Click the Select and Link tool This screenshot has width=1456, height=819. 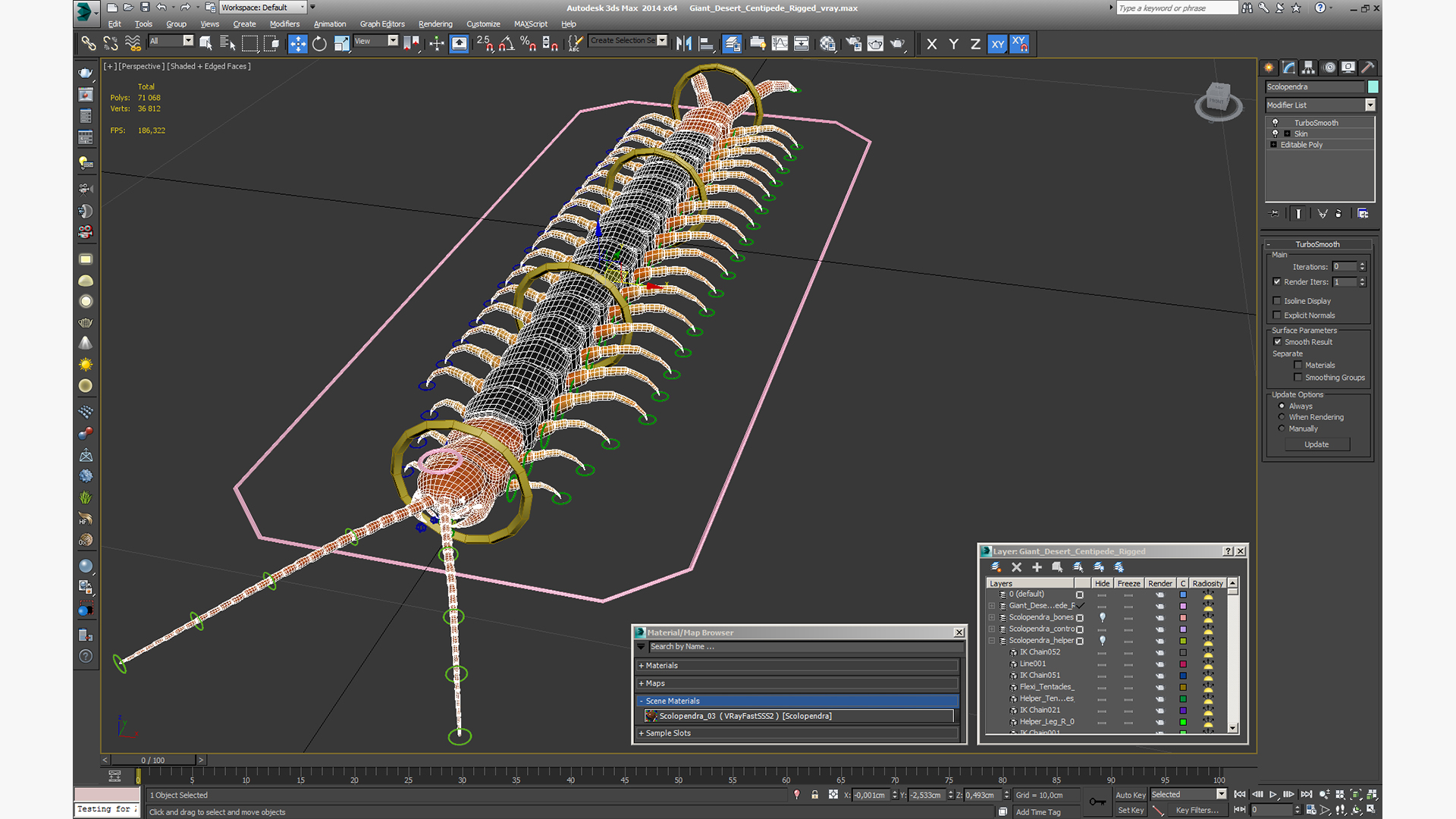click(x=89, y=44)
